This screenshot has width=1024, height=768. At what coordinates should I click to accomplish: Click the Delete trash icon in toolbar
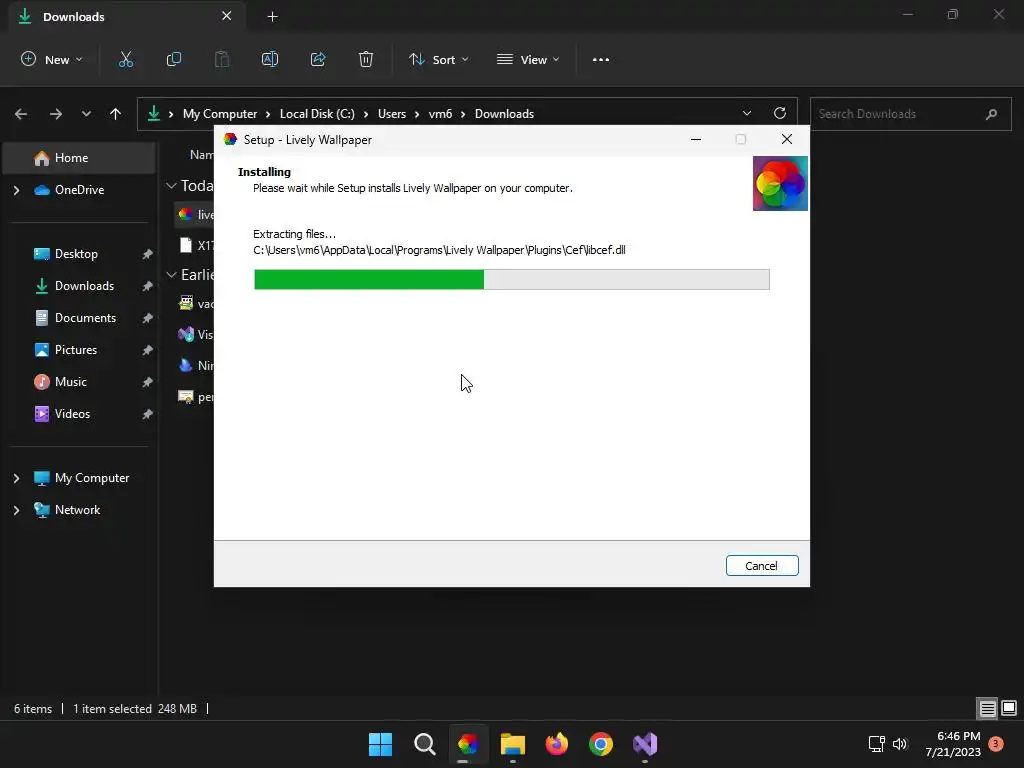pos(366,59)
